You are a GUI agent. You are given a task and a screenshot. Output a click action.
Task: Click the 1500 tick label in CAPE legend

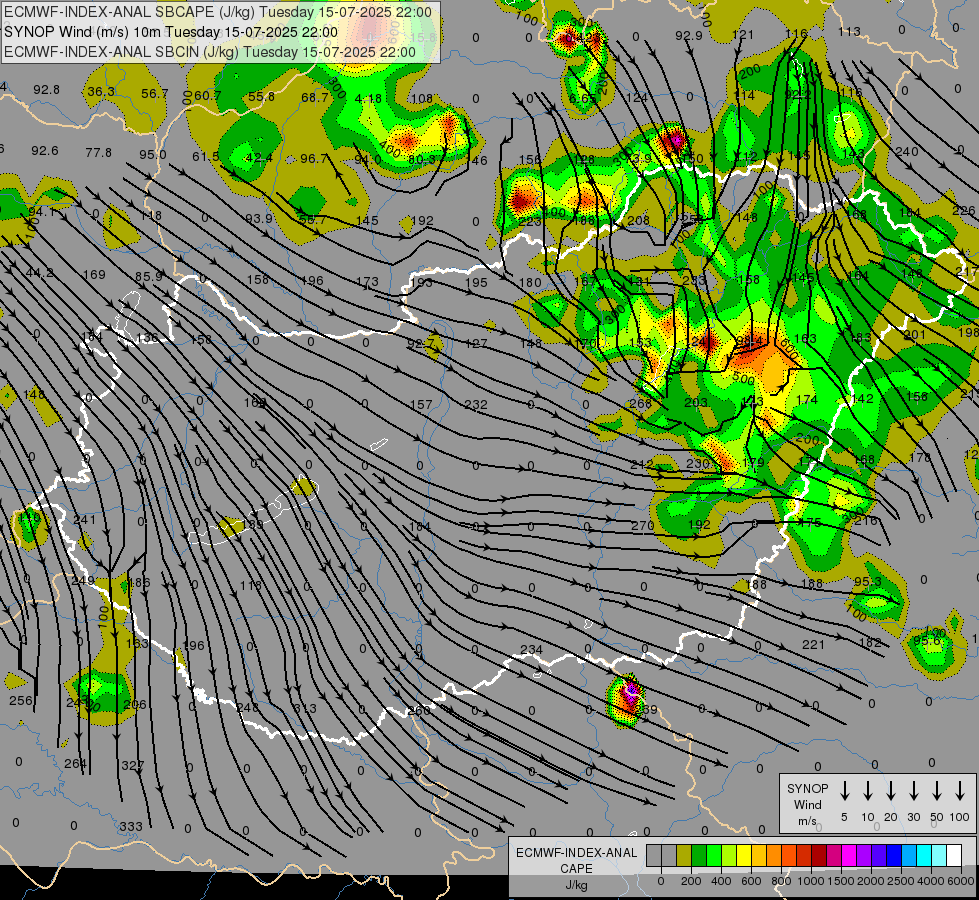click(841, 881)
